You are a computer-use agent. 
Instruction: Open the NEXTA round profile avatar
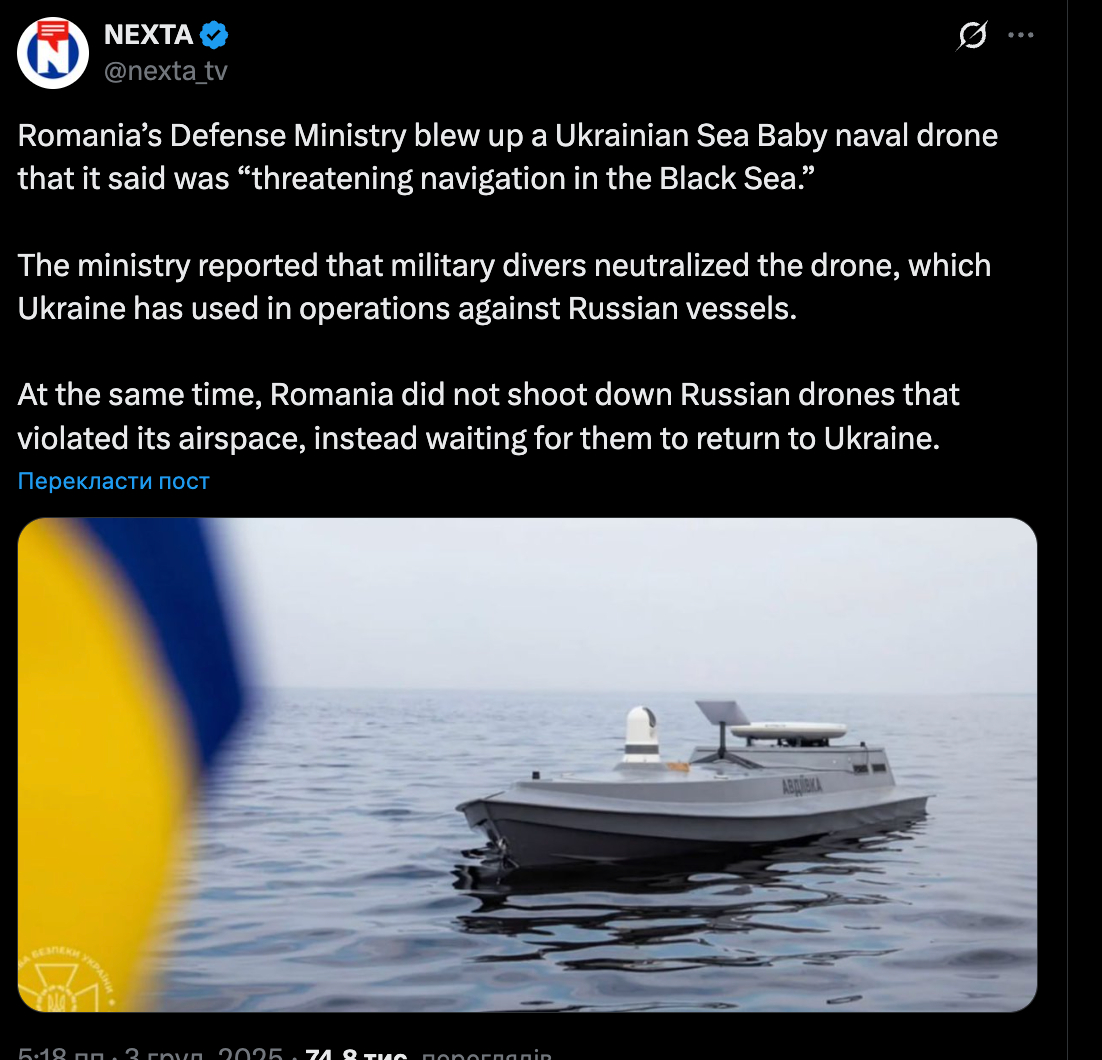[53, 53]
